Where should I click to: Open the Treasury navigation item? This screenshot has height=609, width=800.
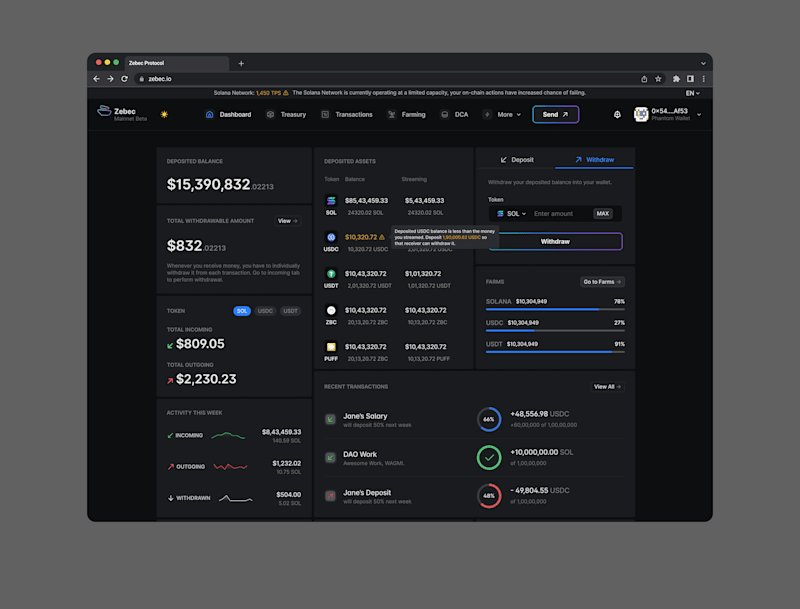pyautogui.click(x=287, y=114)
